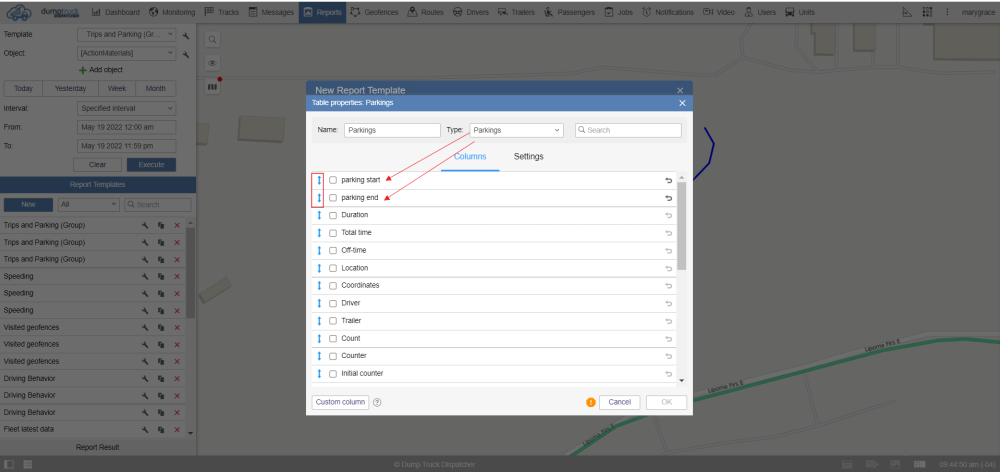The height and width of the screenshot is (472, 1000).
Task: Open the Interval dropdown set to Specified interval
Action: (126, 108)
